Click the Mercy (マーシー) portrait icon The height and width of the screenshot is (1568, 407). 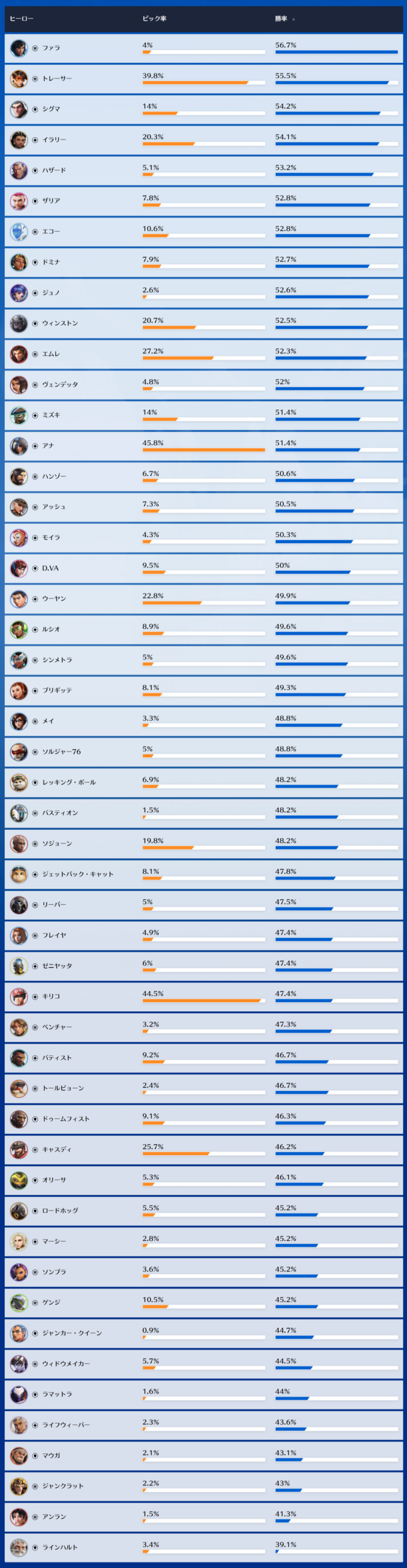19,1241
